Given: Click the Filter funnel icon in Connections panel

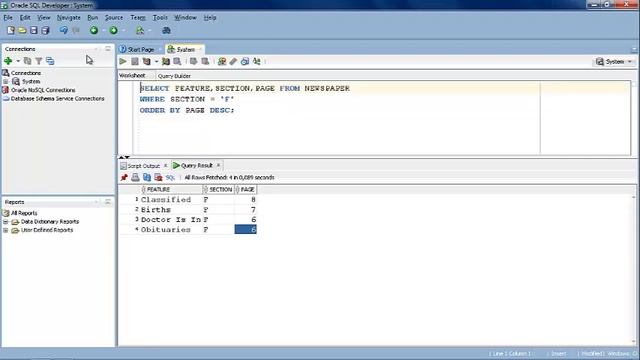Looking at the screenshot, I should 39,61.
